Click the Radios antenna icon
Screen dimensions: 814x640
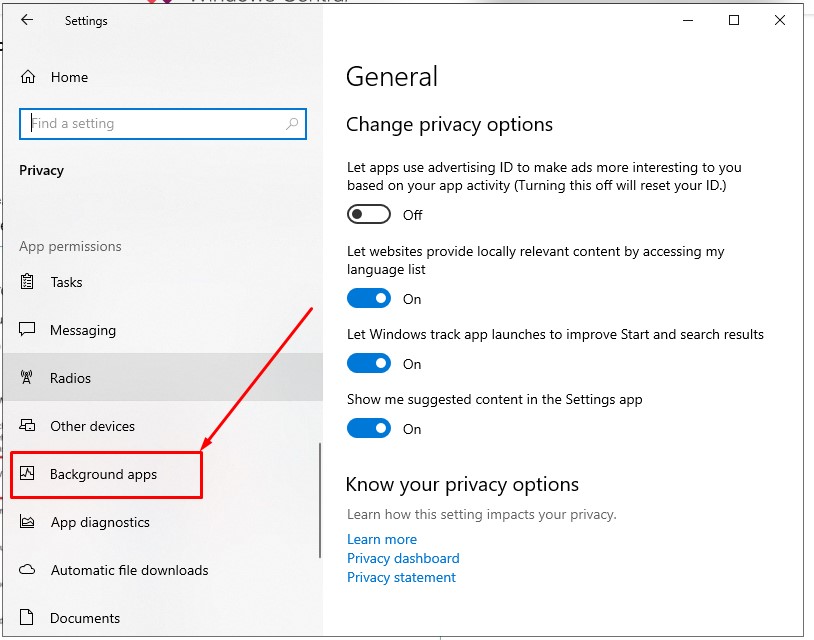tap(26, 377)
